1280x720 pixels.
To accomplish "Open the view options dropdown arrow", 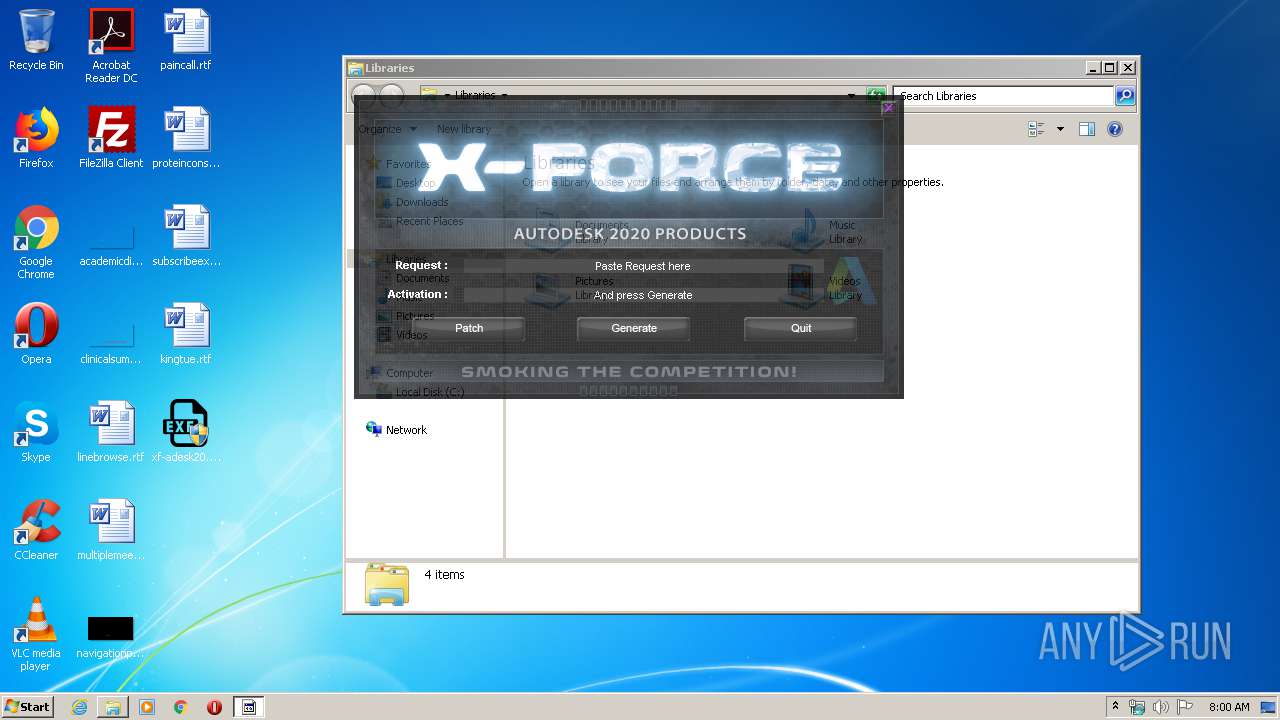I will [1060, 129].
